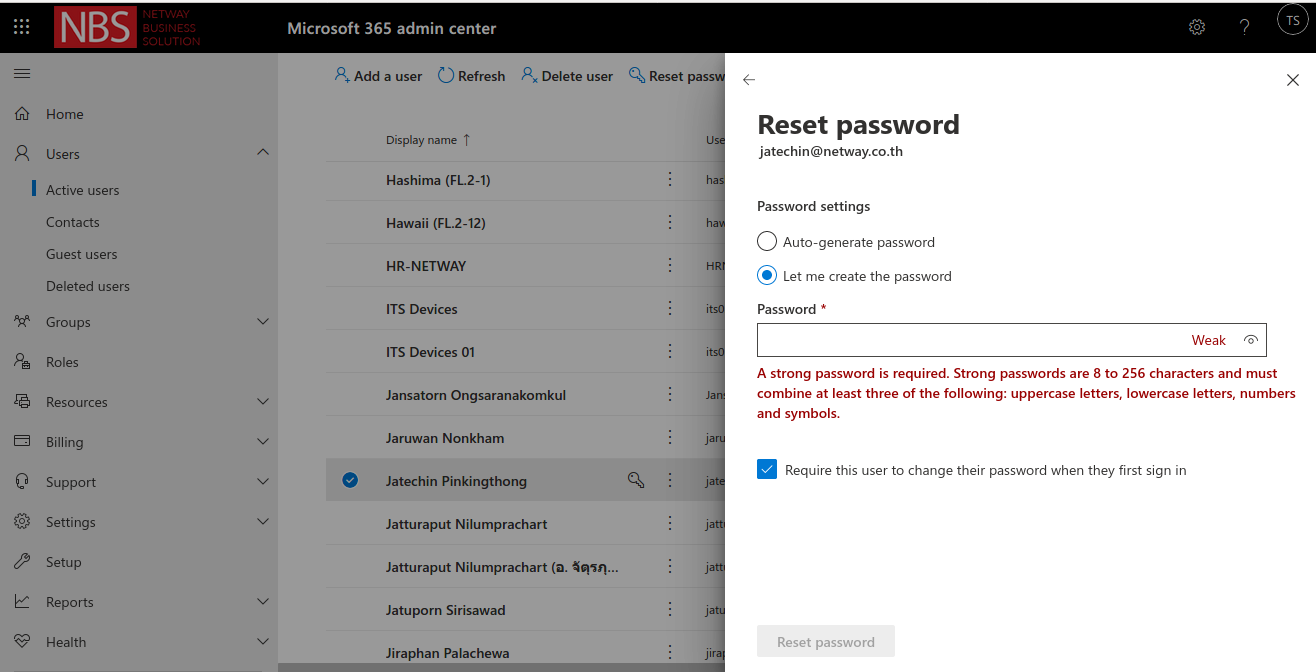
Task: Expand the Billing navigation section
Action: (x=263, y=442)
